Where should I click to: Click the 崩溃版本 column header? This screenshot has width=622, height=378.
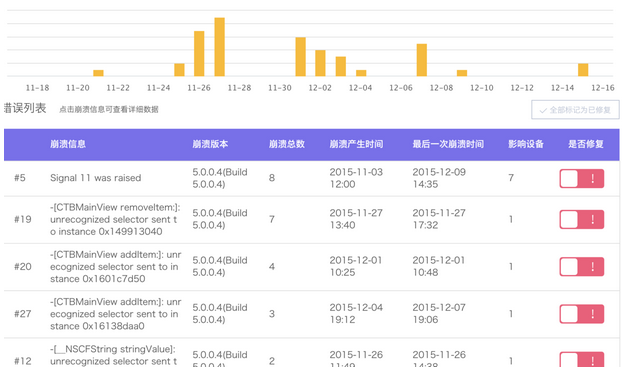tap(210, 144)
